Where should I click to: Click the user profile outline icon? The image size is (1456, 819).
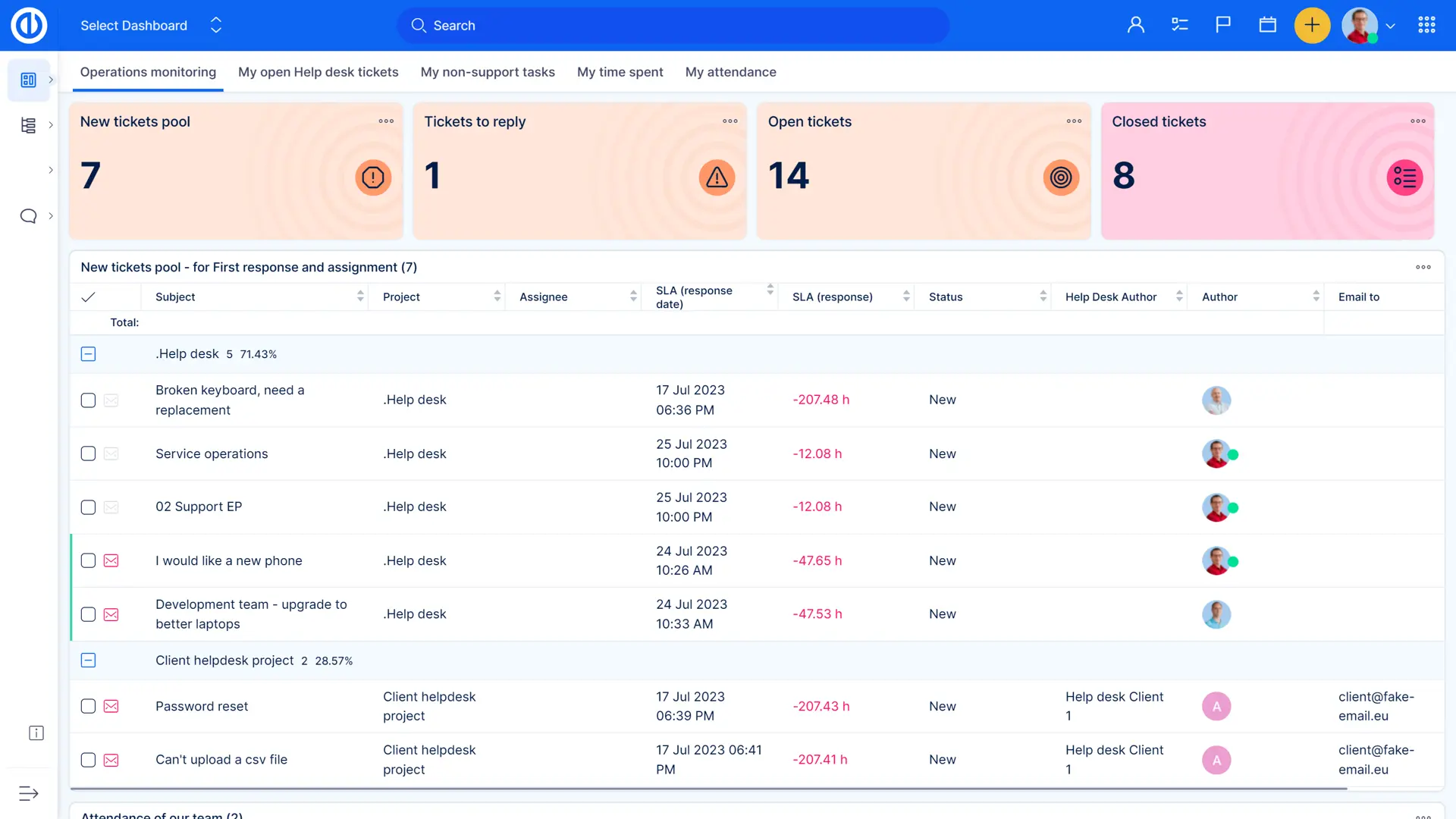tap(1135, 25)
